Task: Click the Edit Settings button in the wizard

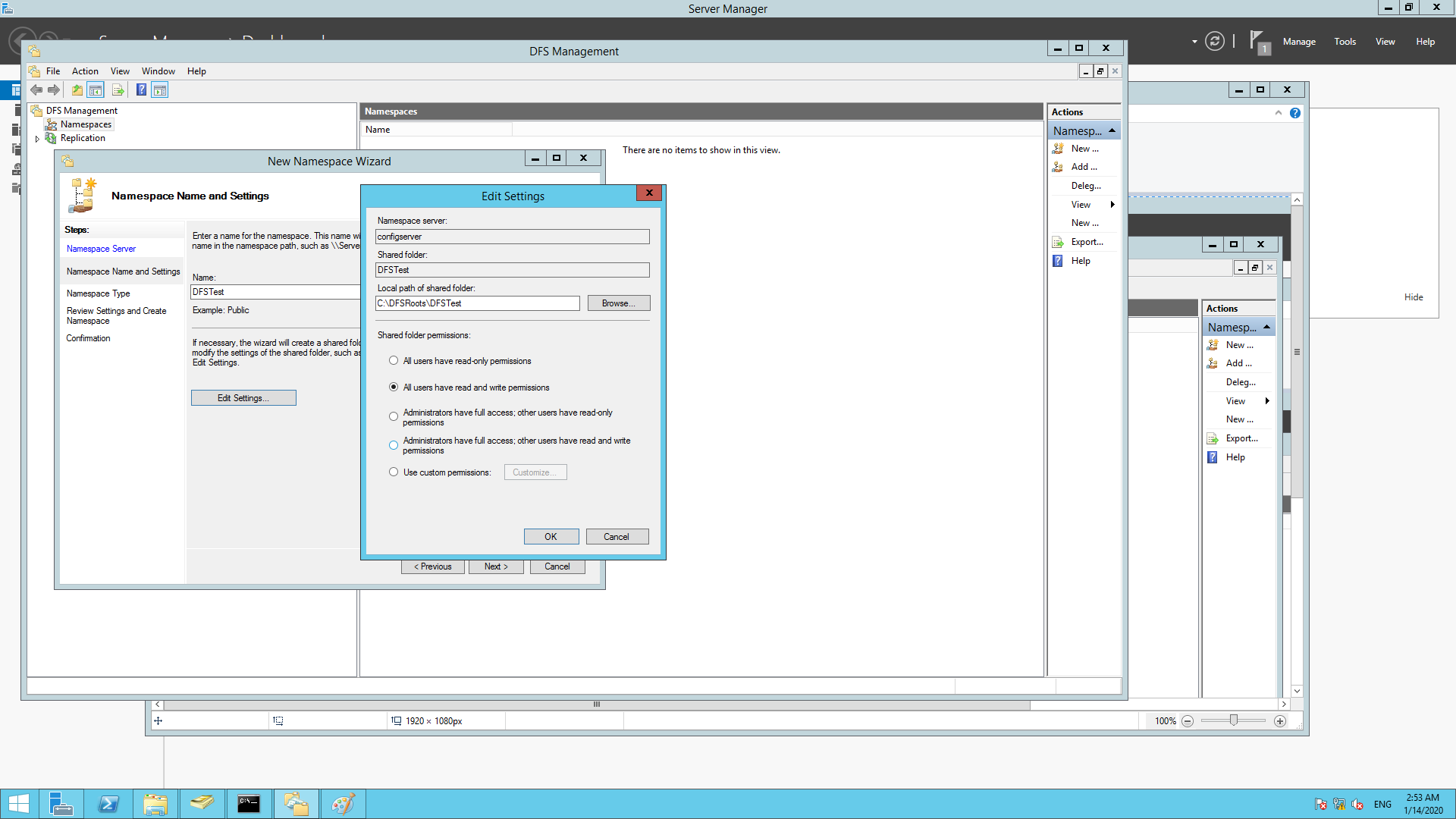Action: 243,397
